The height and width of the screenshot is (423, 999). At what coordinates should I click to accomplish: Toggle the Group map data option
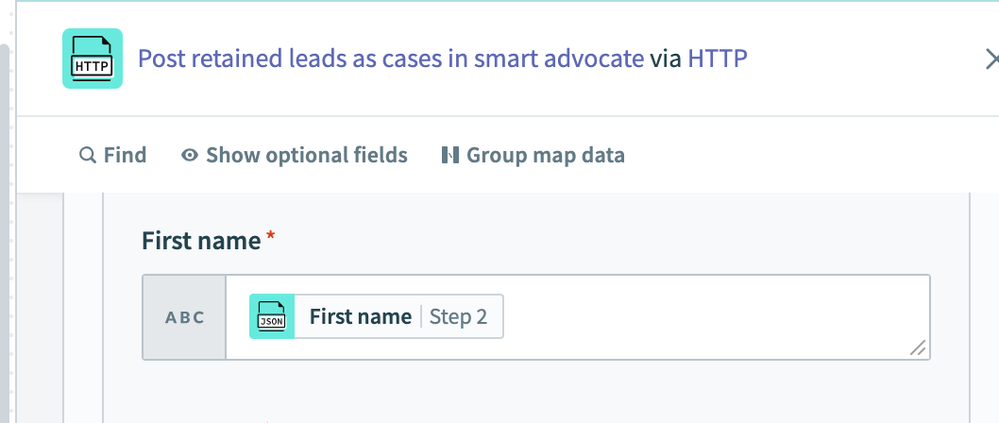(x=533, y=155)
